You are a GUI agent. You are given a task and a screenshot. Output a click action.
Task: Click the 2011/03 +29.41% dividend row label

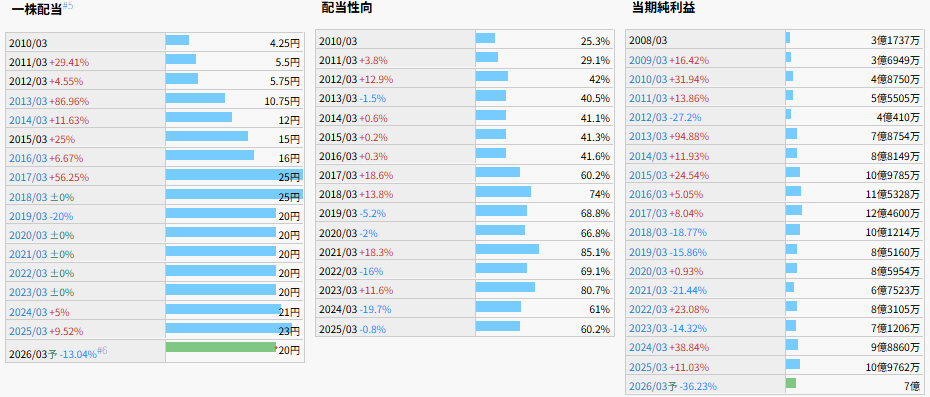point(49,62)
